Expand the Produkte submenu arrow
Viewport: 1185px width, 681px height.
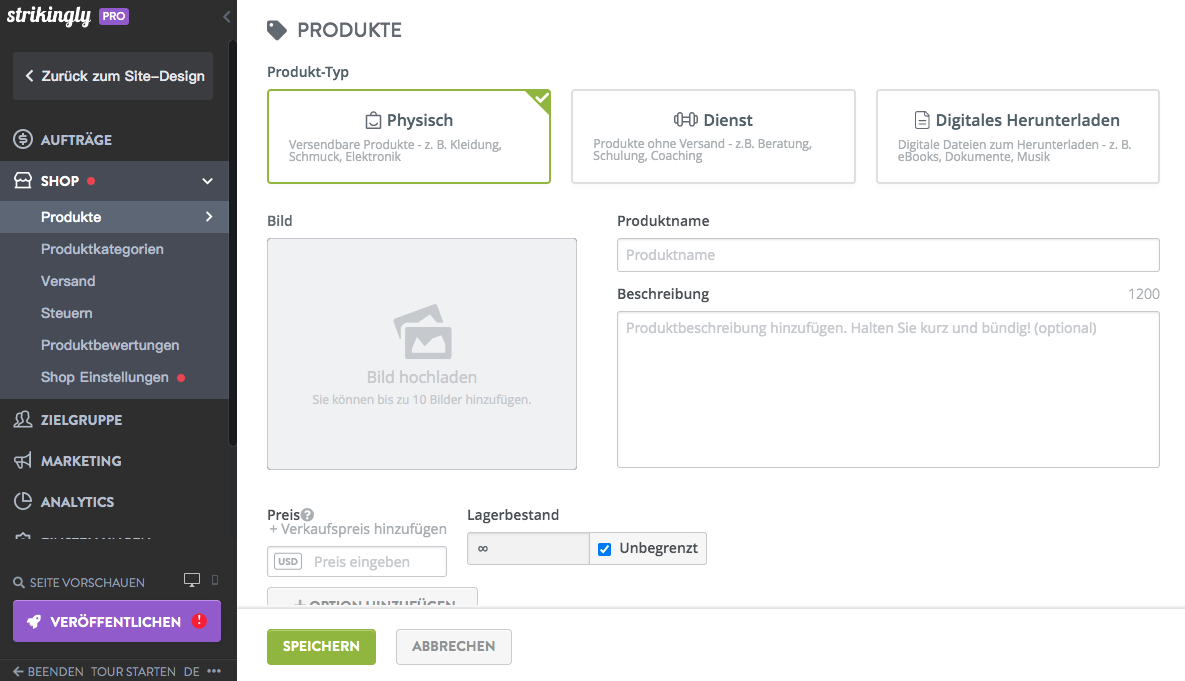[209, 217]
